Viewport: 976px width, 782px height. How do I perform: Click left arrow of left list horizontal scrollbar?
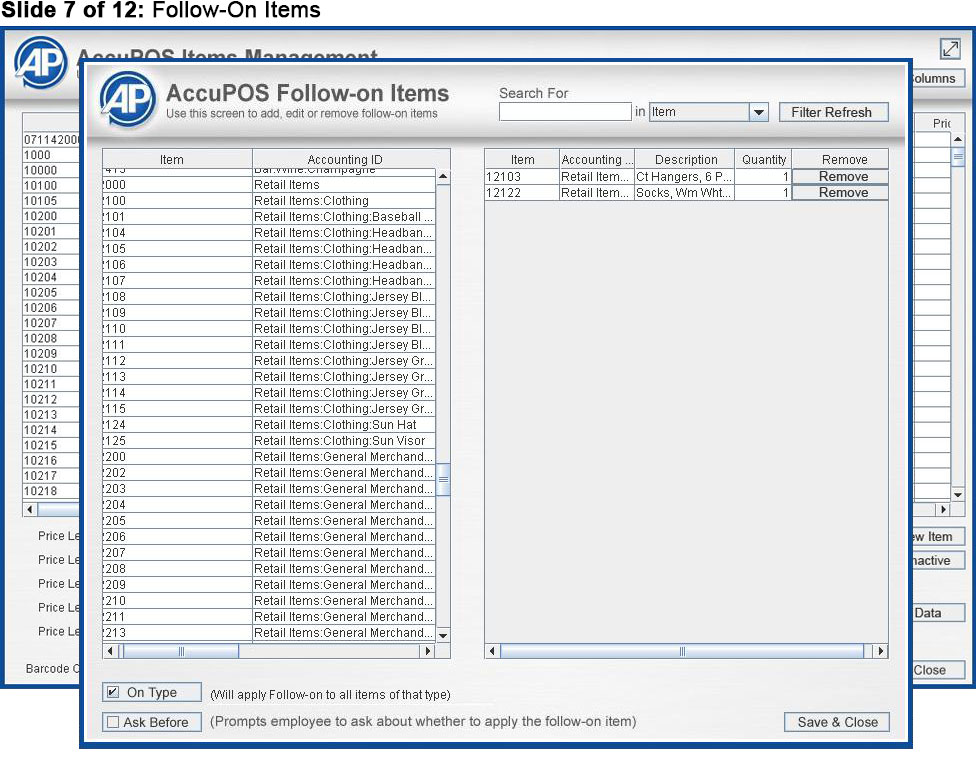point(110,651)
